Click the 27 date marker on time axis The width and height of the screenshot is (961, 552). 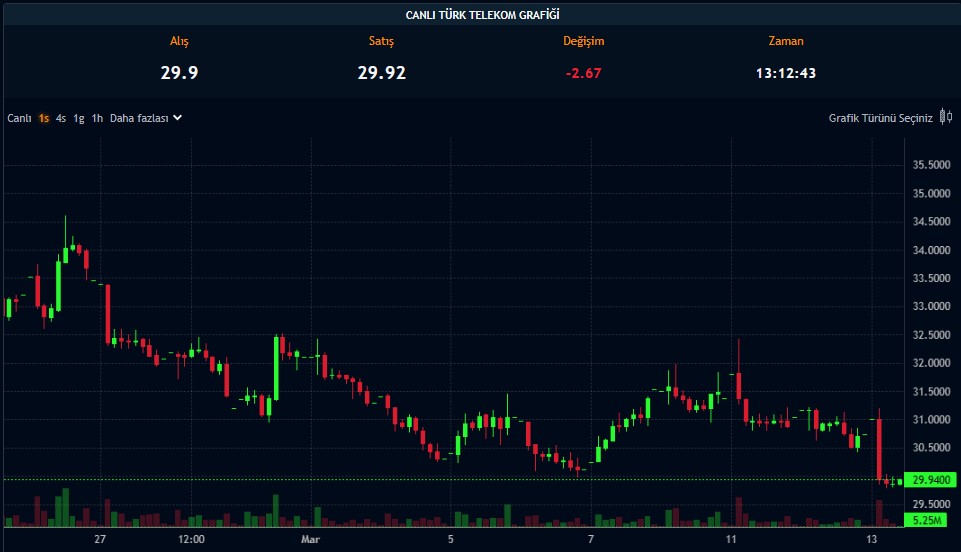click(100, 539)
